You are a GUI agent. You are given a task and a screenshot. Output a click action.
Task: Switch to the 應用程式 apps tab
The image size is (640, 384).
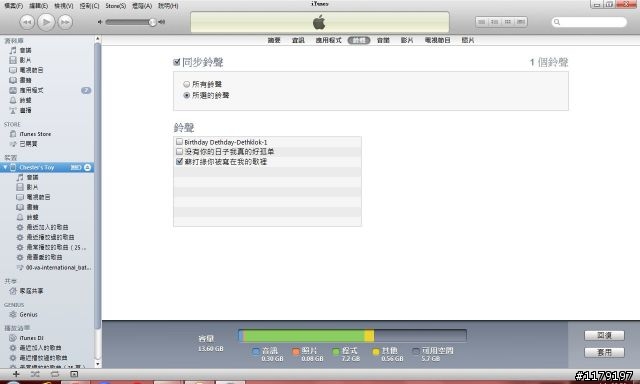pos(328,40)
